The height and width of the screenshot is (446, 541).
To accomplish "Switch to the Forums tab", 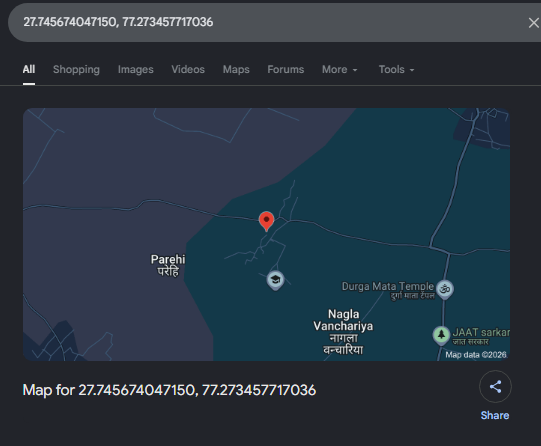I will point(286,69).
